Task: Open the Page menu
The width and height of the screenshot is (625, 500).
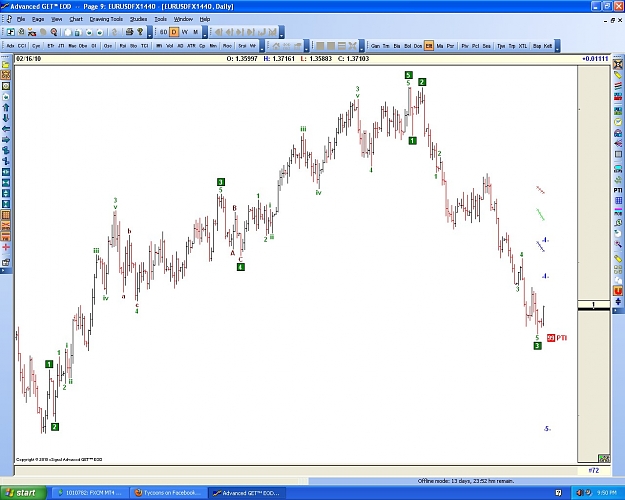Action: 38,19
